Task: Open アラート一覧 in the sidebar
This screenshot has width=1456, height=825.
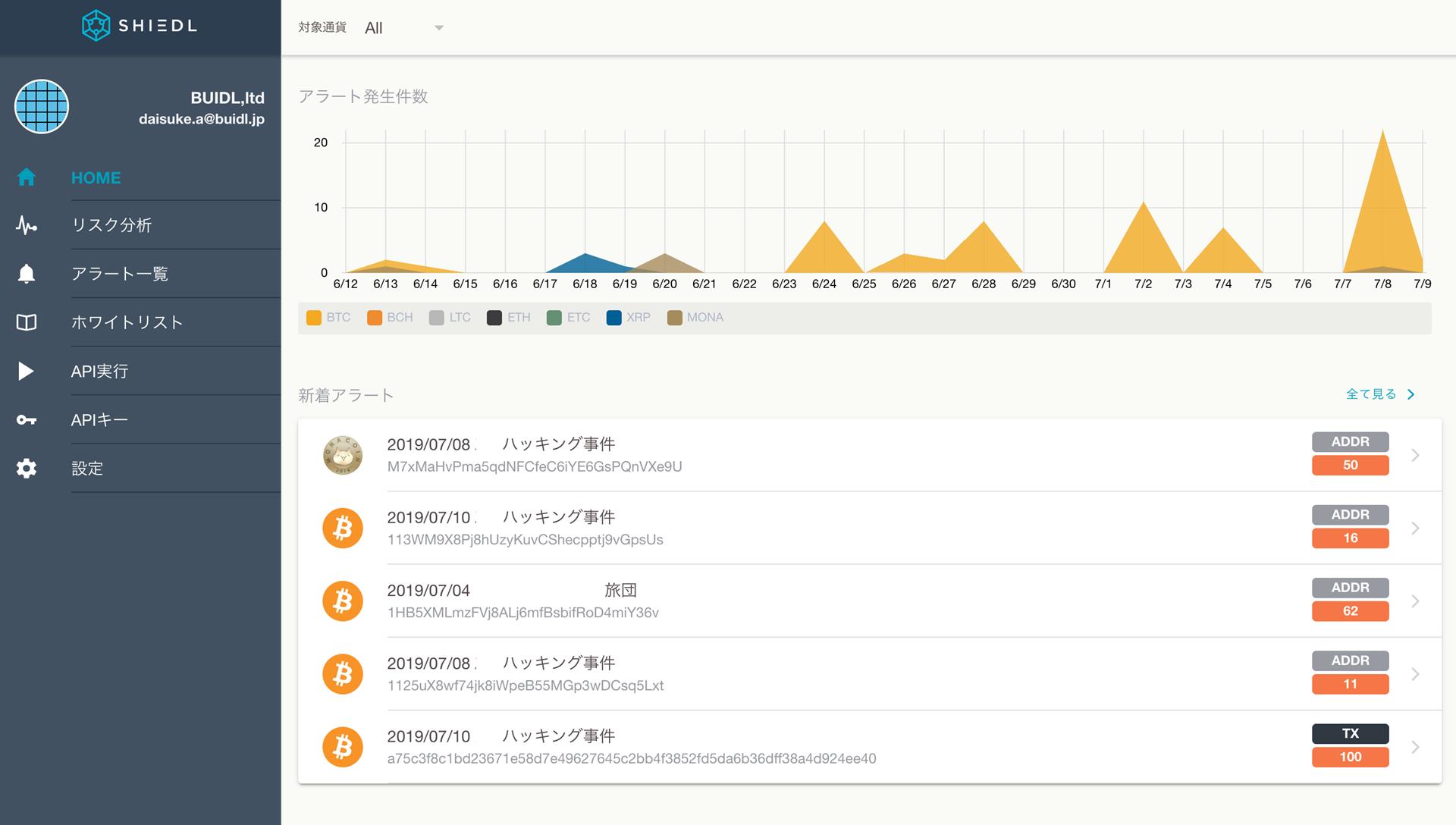Action: tap(120, 274)
